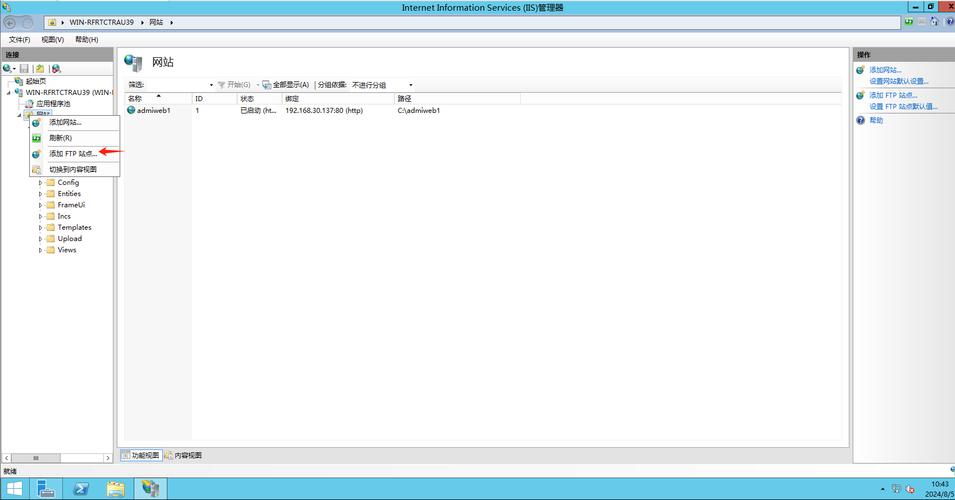Select 'Refresh' (刷新) in the context menu
955x500 pixels.
[x=60, y=138]
